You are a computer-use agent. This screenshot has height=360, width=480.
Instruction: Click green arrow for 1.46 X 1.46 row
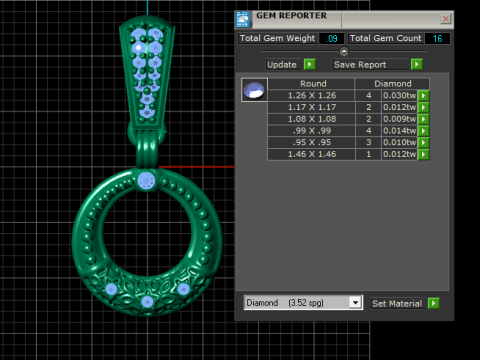pos(423,154)
